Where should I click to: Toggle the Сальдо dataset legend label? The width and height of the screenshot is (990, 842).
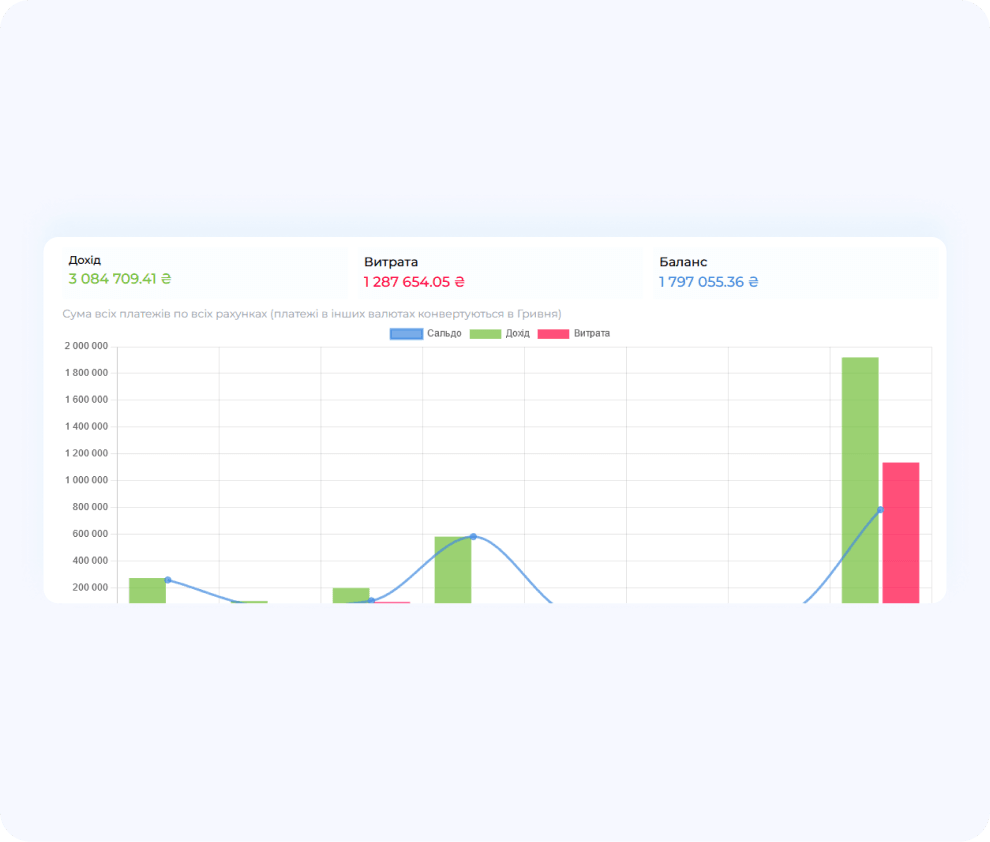pyautogui.click(x=444, y=333)
